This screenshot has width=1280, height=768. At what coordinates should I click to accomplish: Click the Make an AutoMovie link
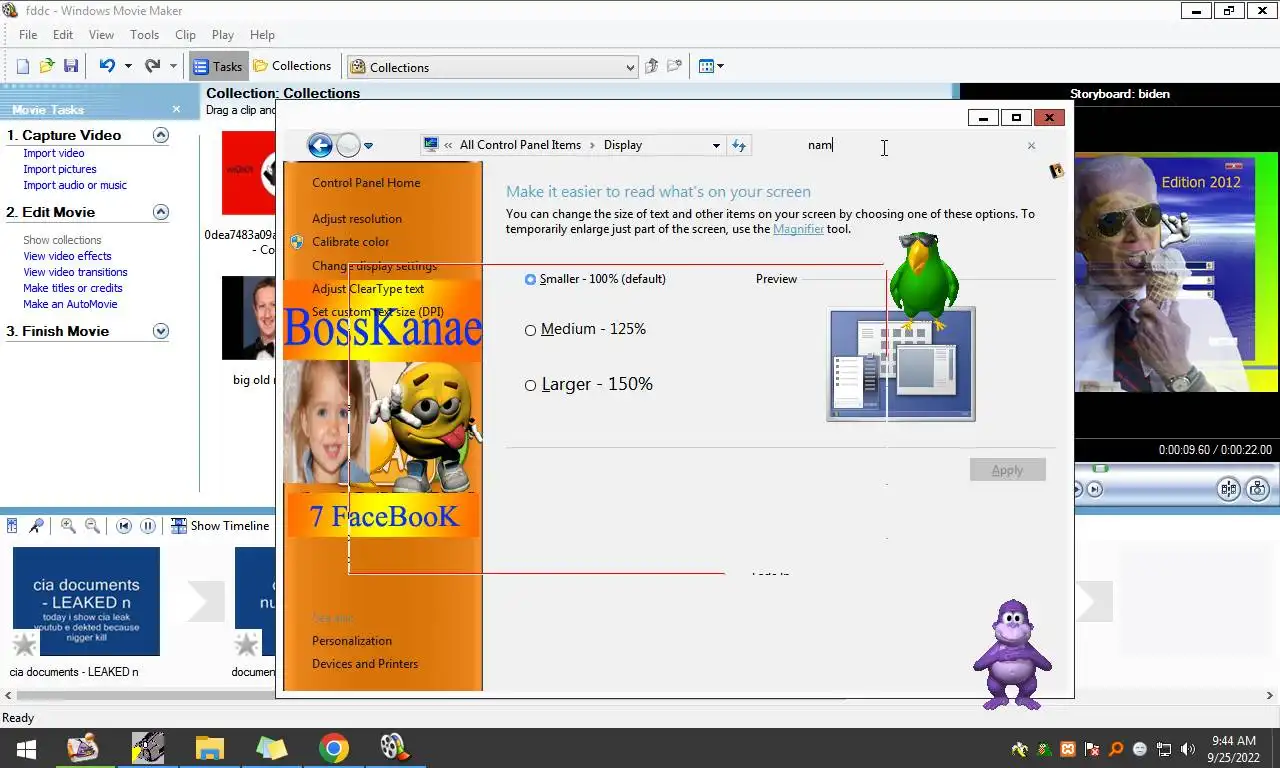70,304
